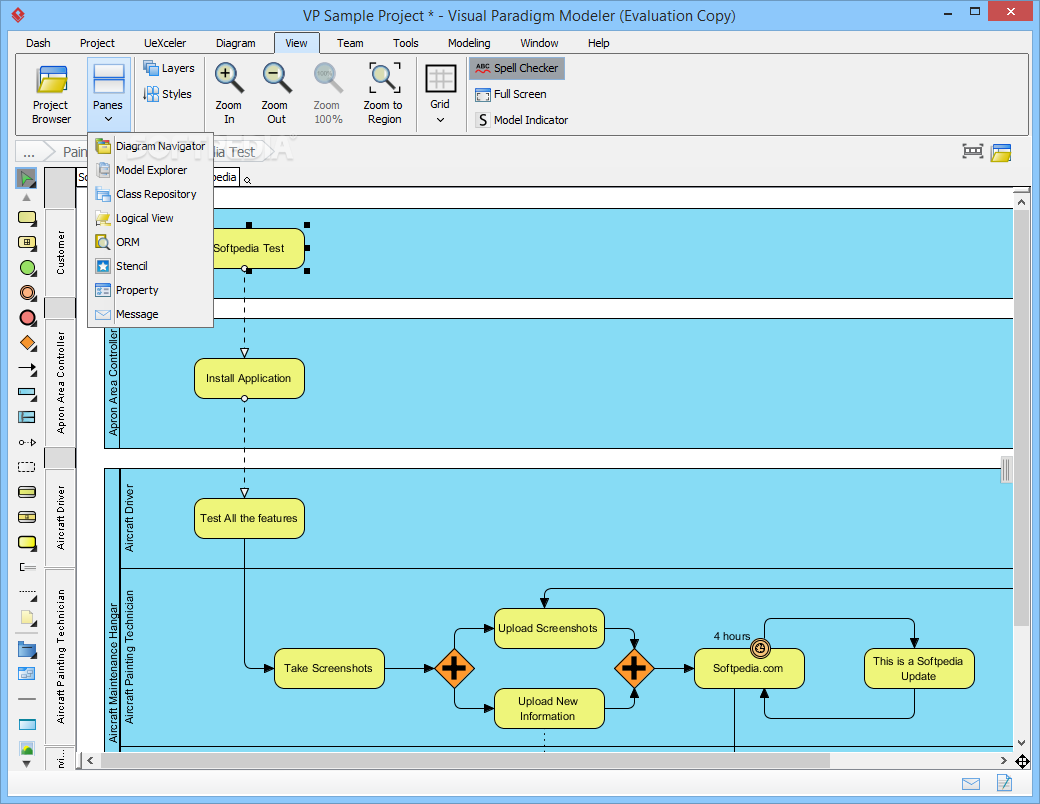Open the Modeling tab
Image resolution: width=1040 pixels, height=804 pixels.
coord(469,43)
